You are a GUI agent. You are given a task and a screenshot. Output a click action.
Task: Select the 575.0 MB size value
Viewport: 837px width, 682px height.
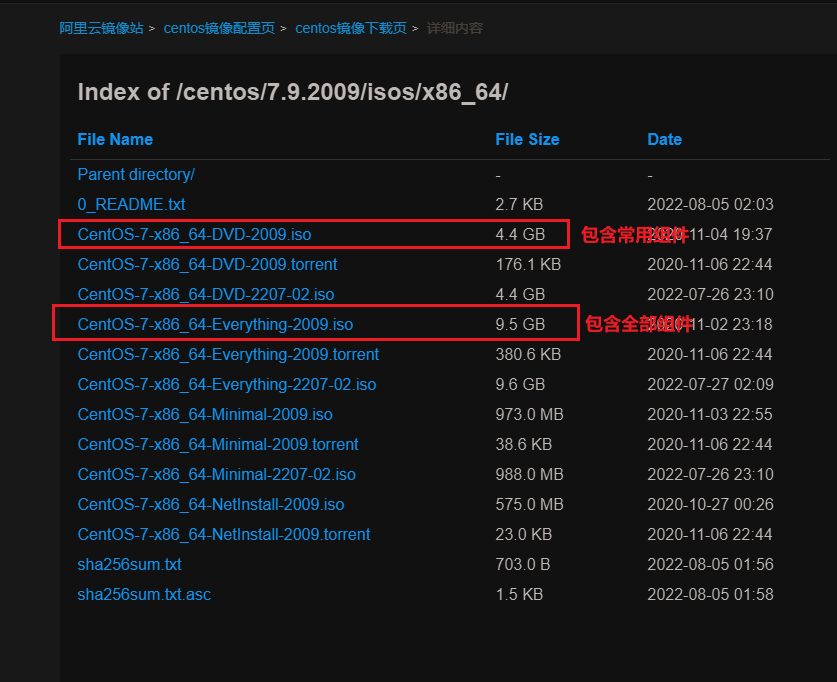(530, 504)
